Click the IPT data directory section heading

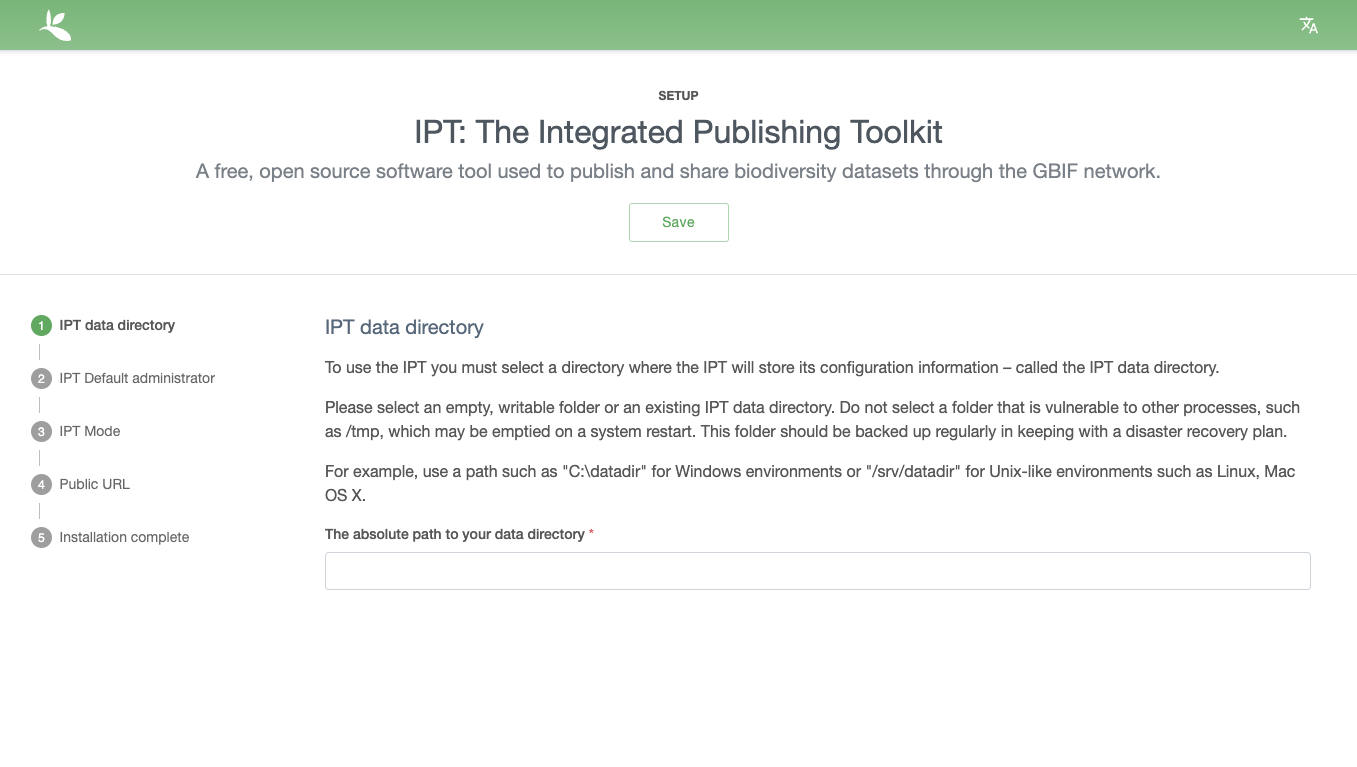404,327
